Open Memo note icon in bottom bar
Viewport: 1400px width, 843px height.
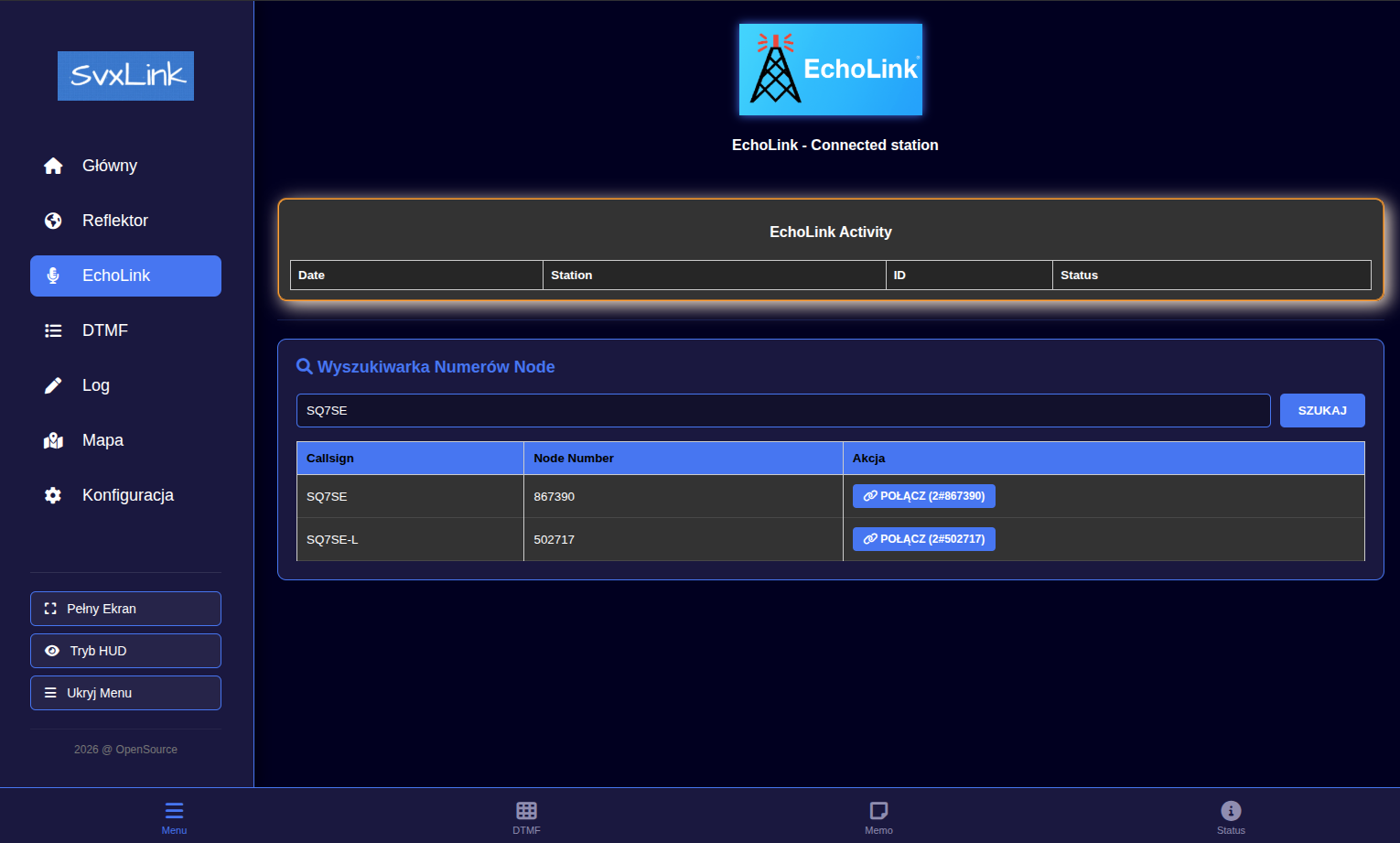(878, 811)
